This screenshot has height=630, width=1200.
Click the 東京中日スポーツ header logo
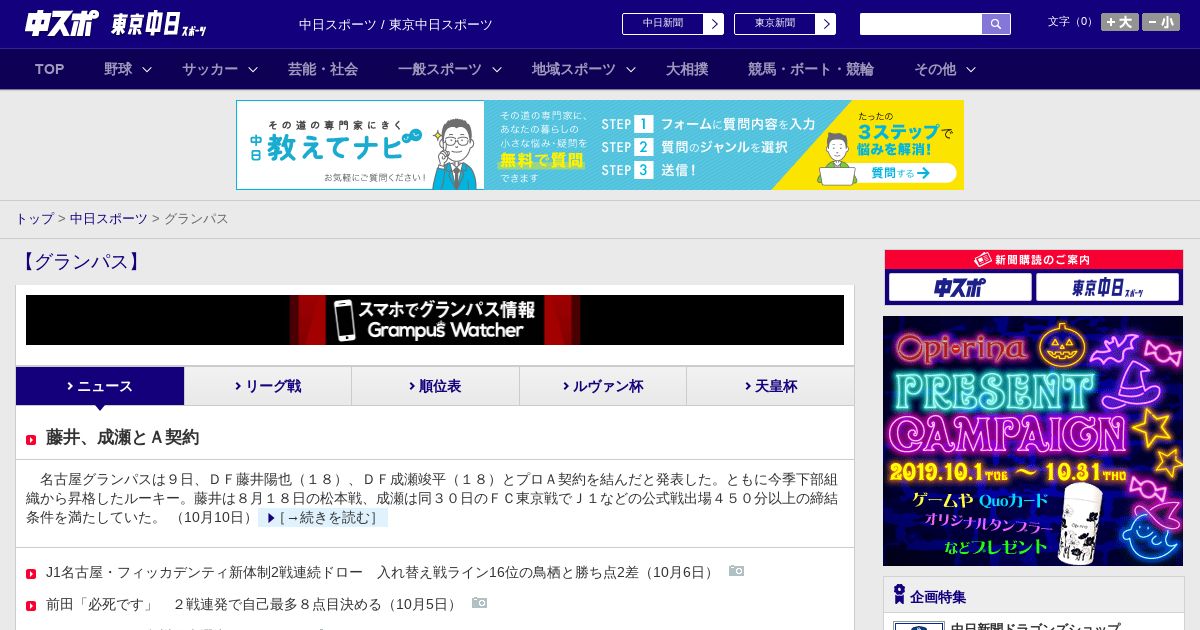pos(159,24)
